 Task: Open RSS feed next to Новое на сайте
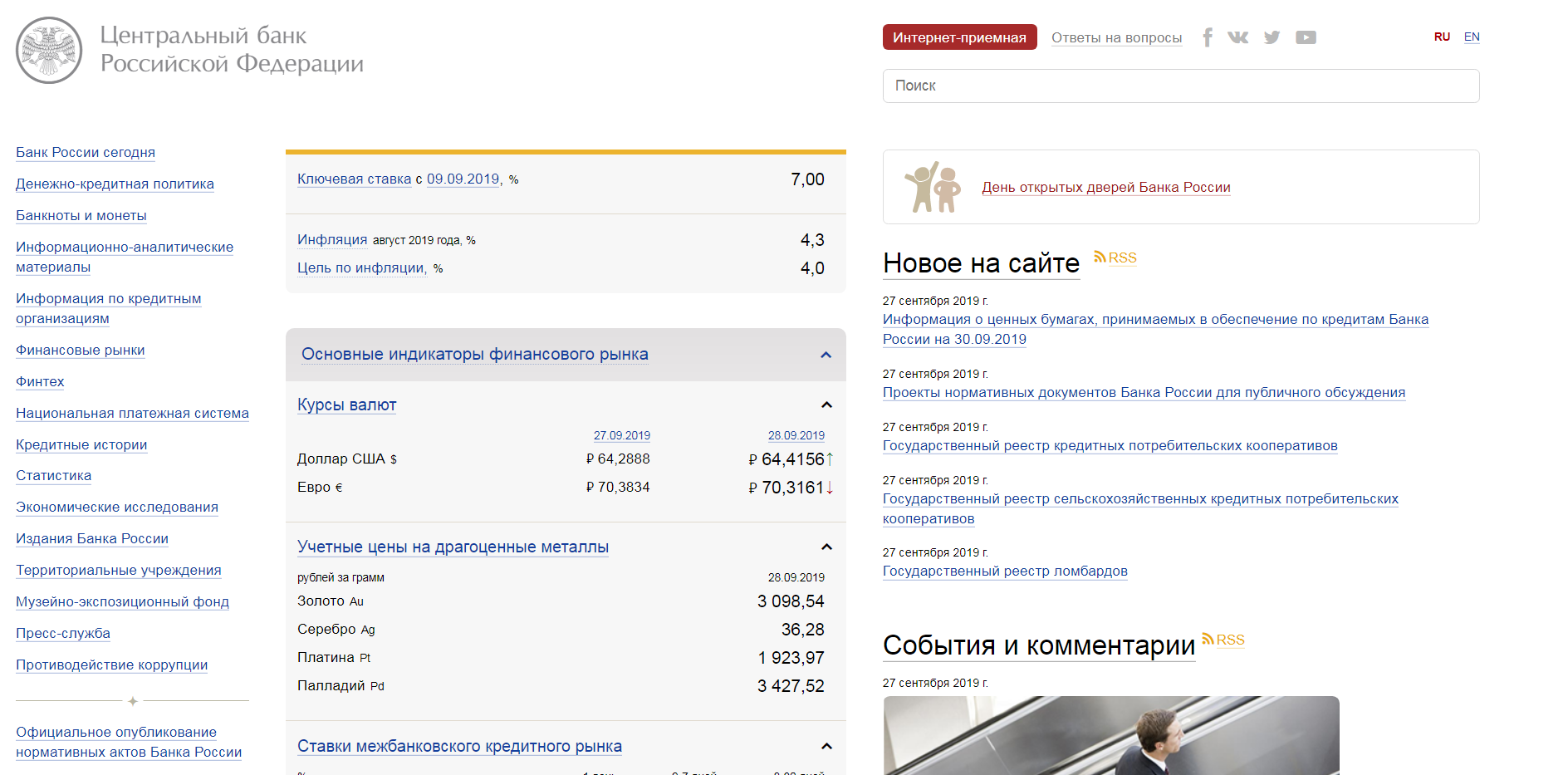click(1115, 258)
